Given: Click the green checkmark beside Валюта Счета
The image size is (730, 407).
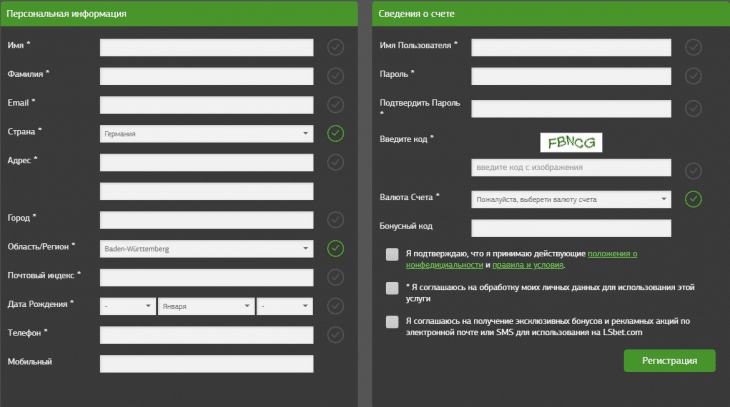Looking at the screenshot, I should [x=693, y=199].
